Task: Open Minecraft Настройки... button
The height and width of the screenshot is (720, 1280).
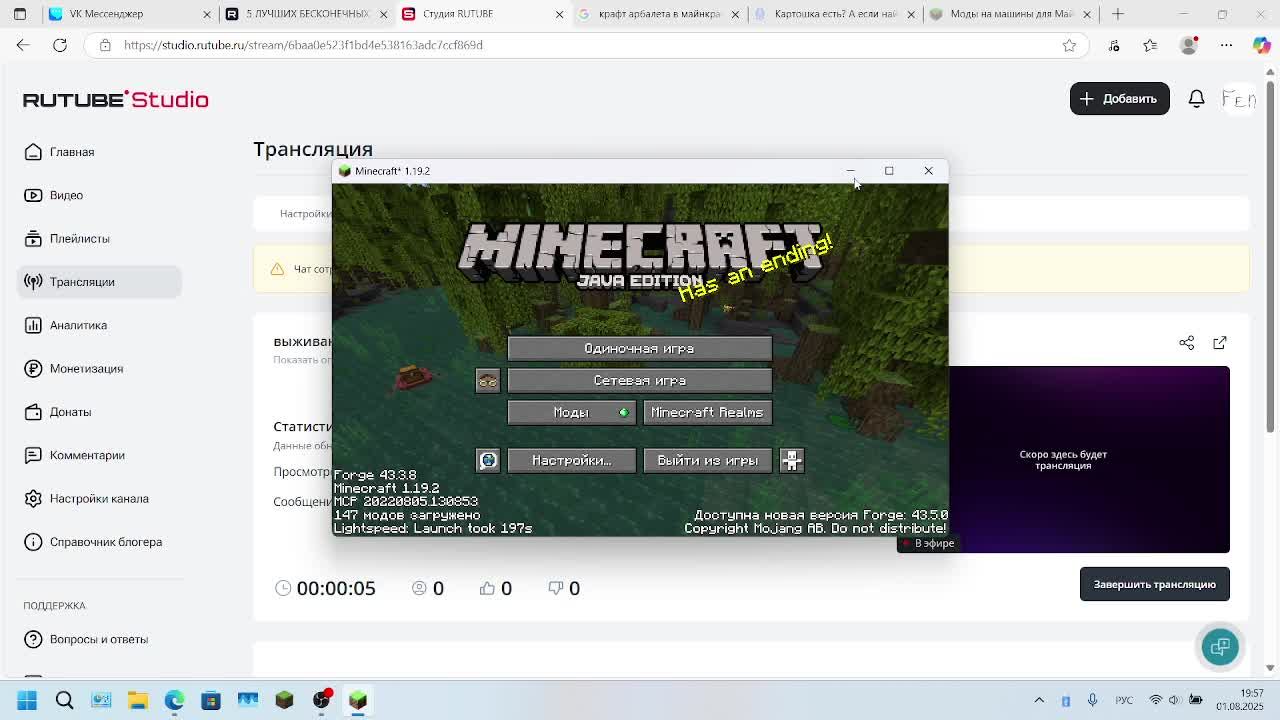Action: (571, 460)
